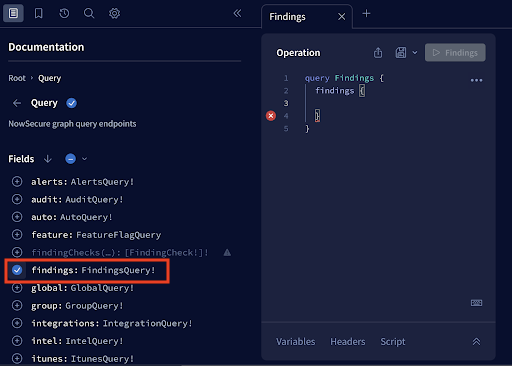The image size is (512, 366).
Task: Add the itunes field to the operation
Action: 17,358
